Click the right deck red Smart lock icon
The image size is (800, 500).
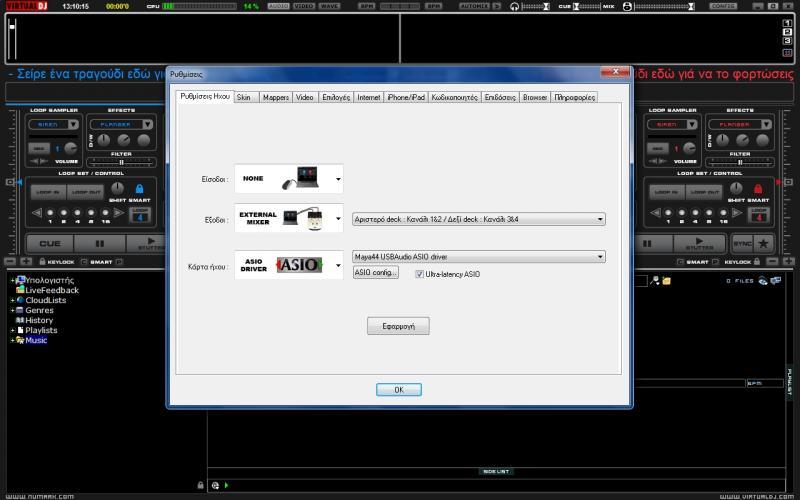758,189
